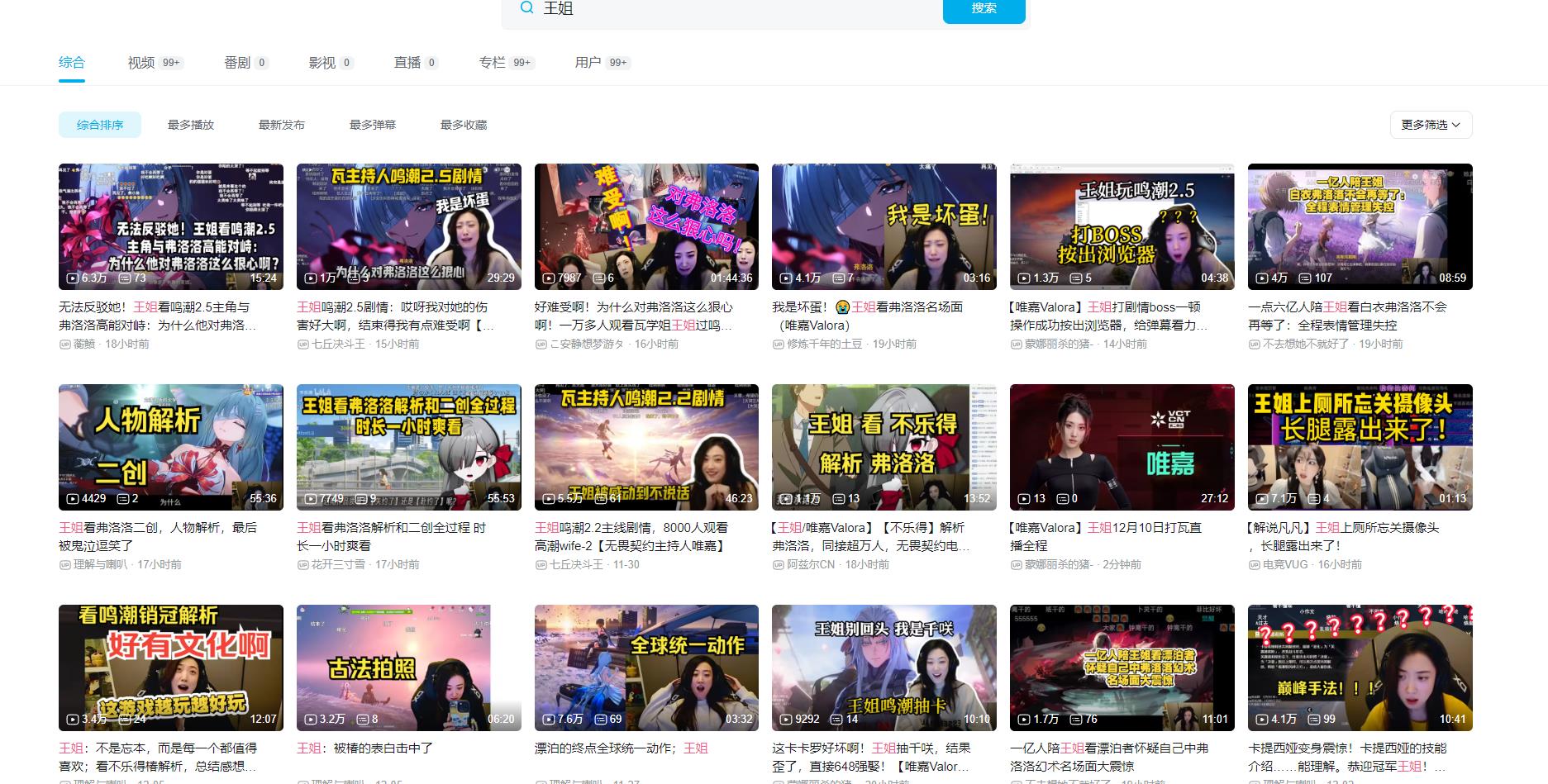Image resolution: width=1548 pixels, height=784 pixels.
Task: Click play count icon on 王姐玩鸣潮2.5 thumbnail
Action: [x=1024, y=278]
